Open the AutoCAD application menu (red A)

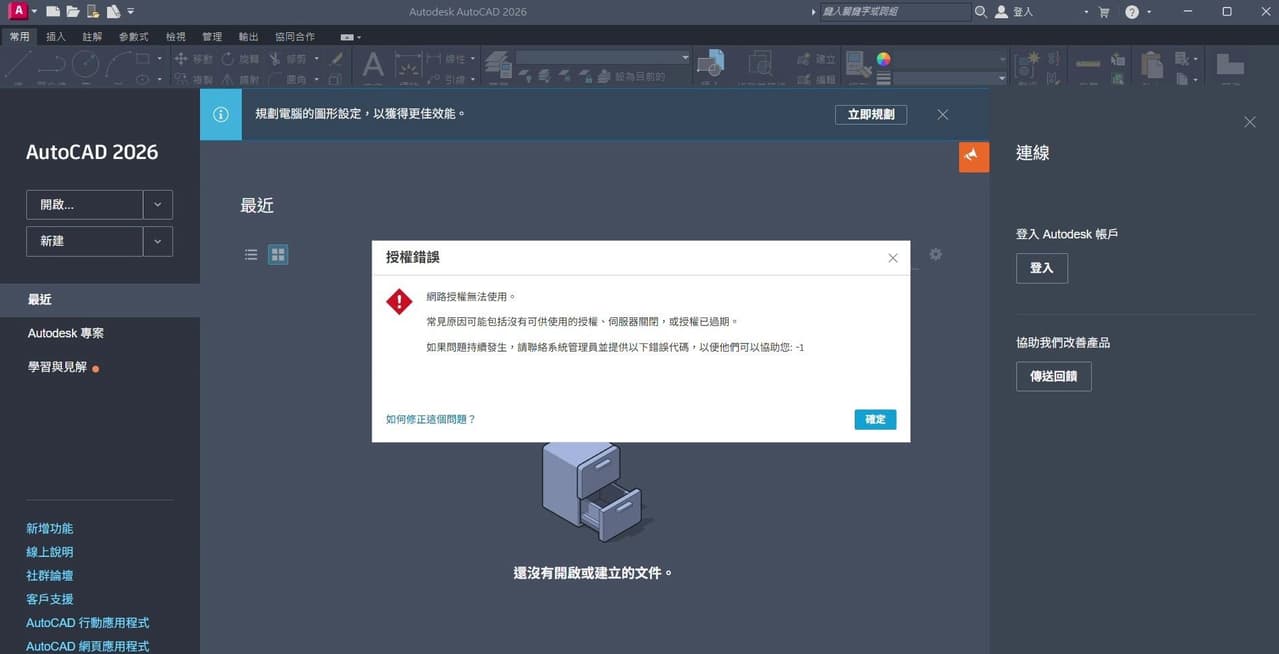tap(16, 11)
